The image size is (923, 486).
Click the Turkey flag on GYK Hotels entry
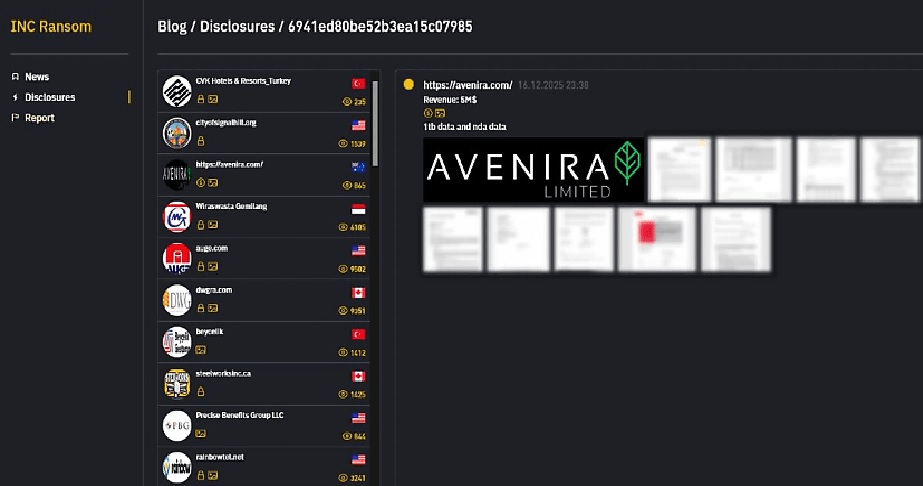coord(358,83)
